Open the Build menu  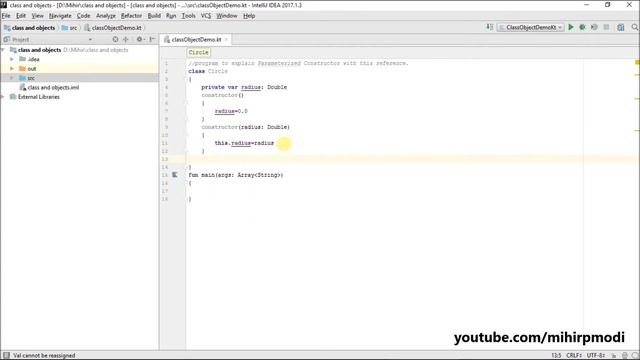tap(154, 16)
